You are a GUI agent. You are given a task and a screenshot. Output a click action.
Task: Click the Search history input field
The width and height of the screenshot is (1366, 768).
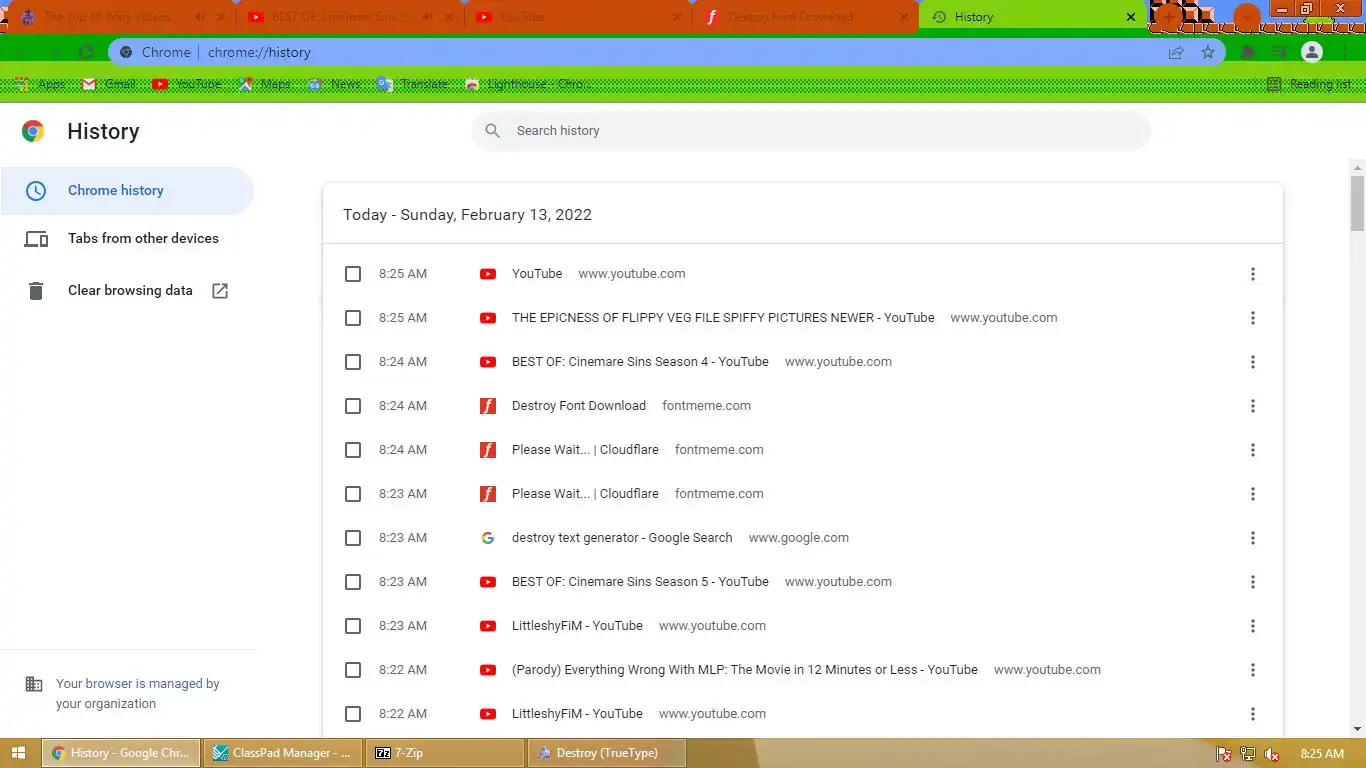[x=811, y=131]
